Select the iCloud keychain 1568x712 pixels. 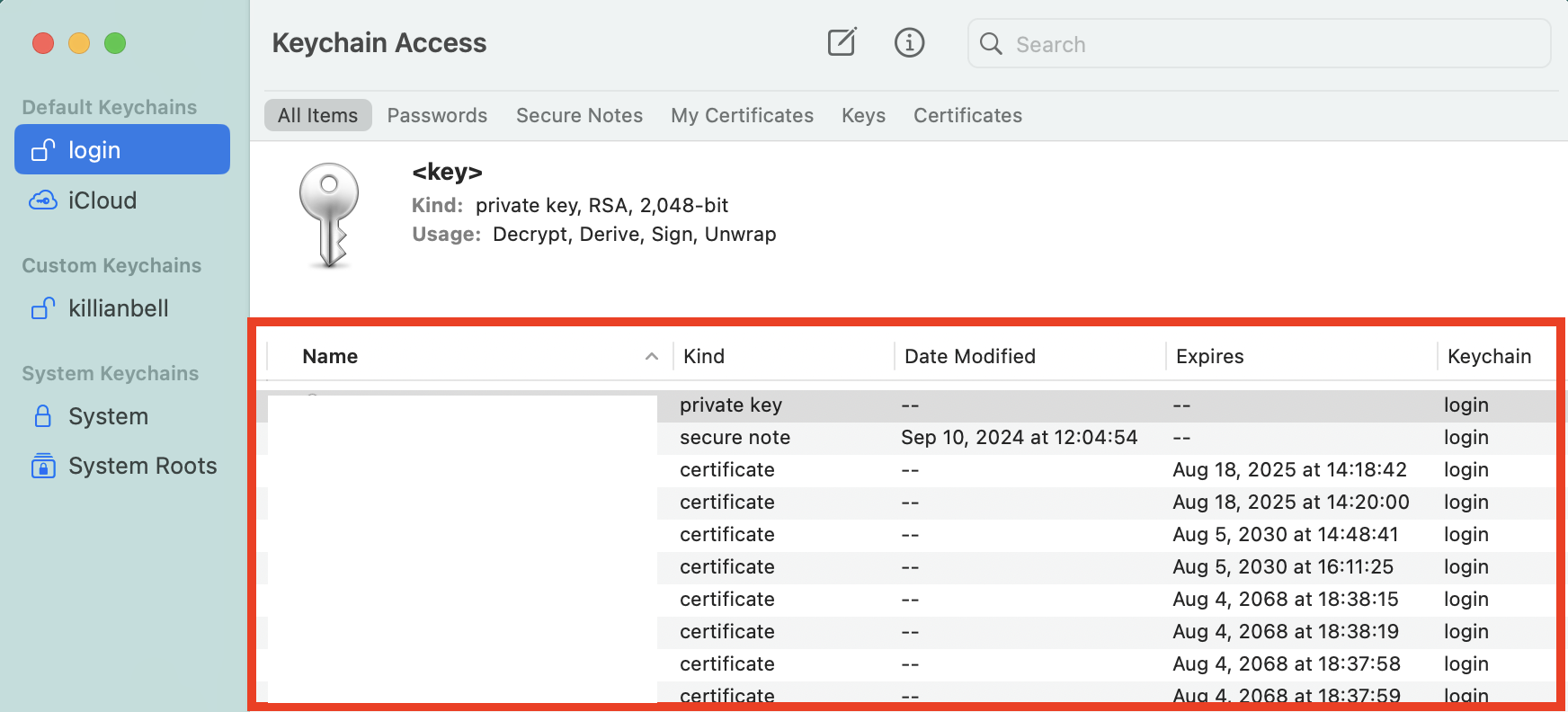122,200
